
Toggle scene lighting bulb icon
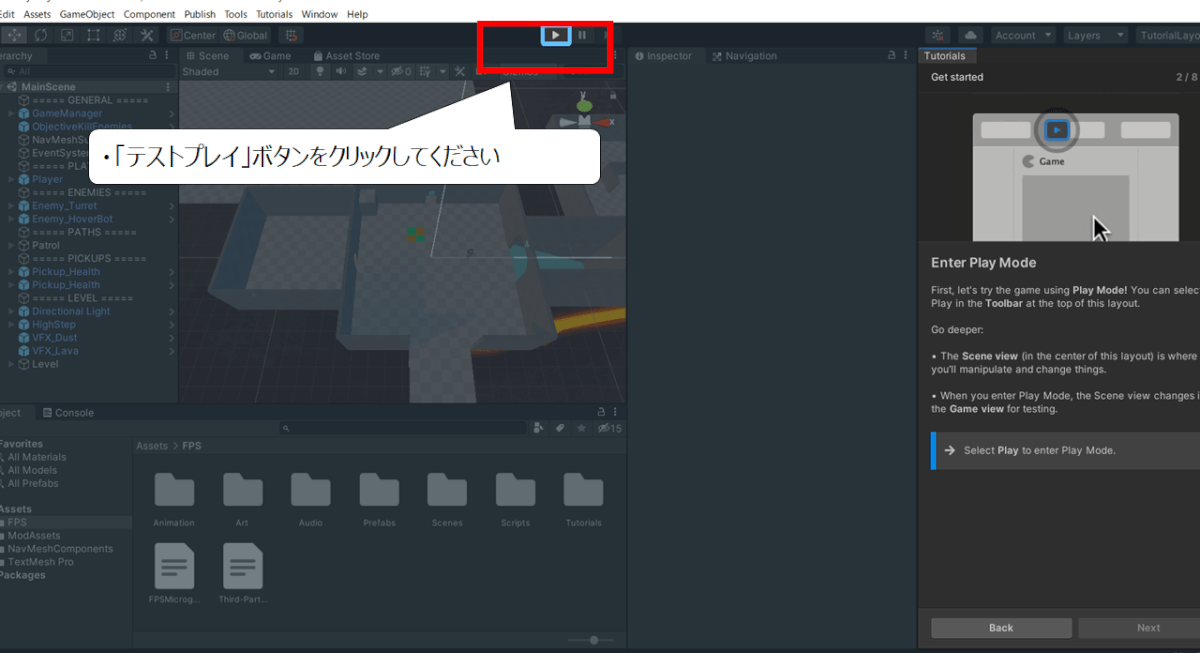tap(320, 72)
